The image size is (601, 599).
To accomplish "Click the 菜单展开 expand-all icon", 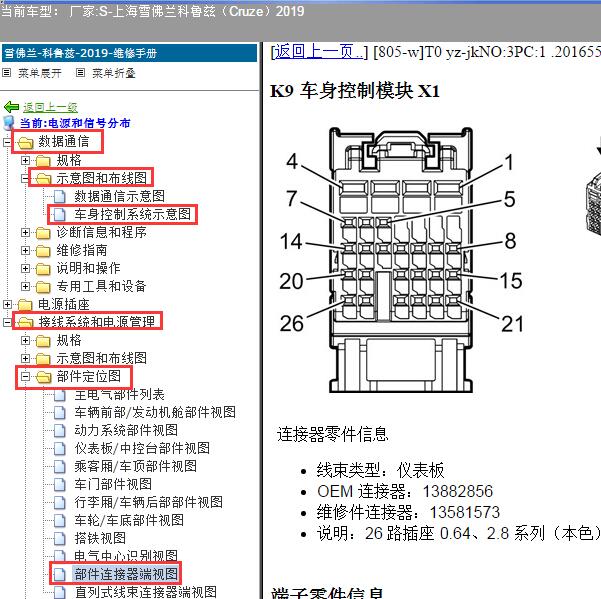I will coord(7,72).
